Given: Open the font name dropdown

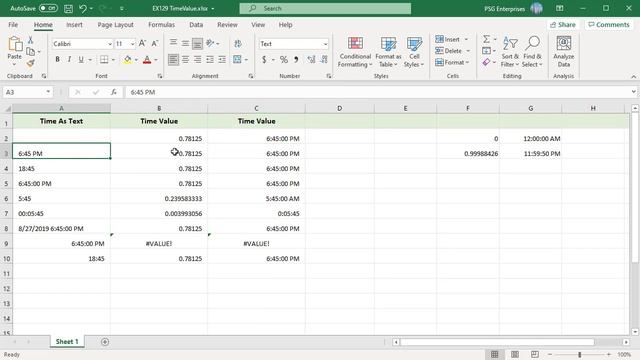Looking at the screenshot, I should (110, 44).
